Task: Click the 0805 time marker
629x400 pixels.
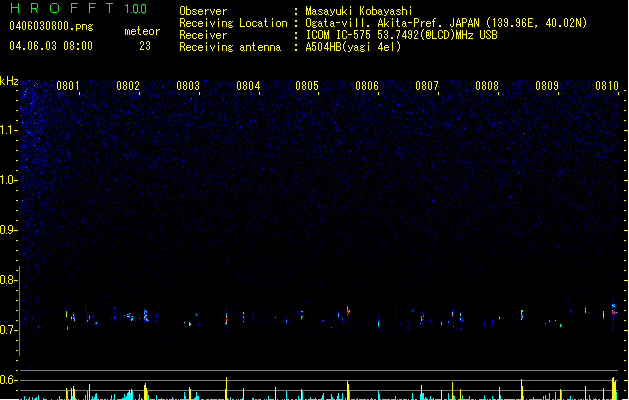Action: 307,86
